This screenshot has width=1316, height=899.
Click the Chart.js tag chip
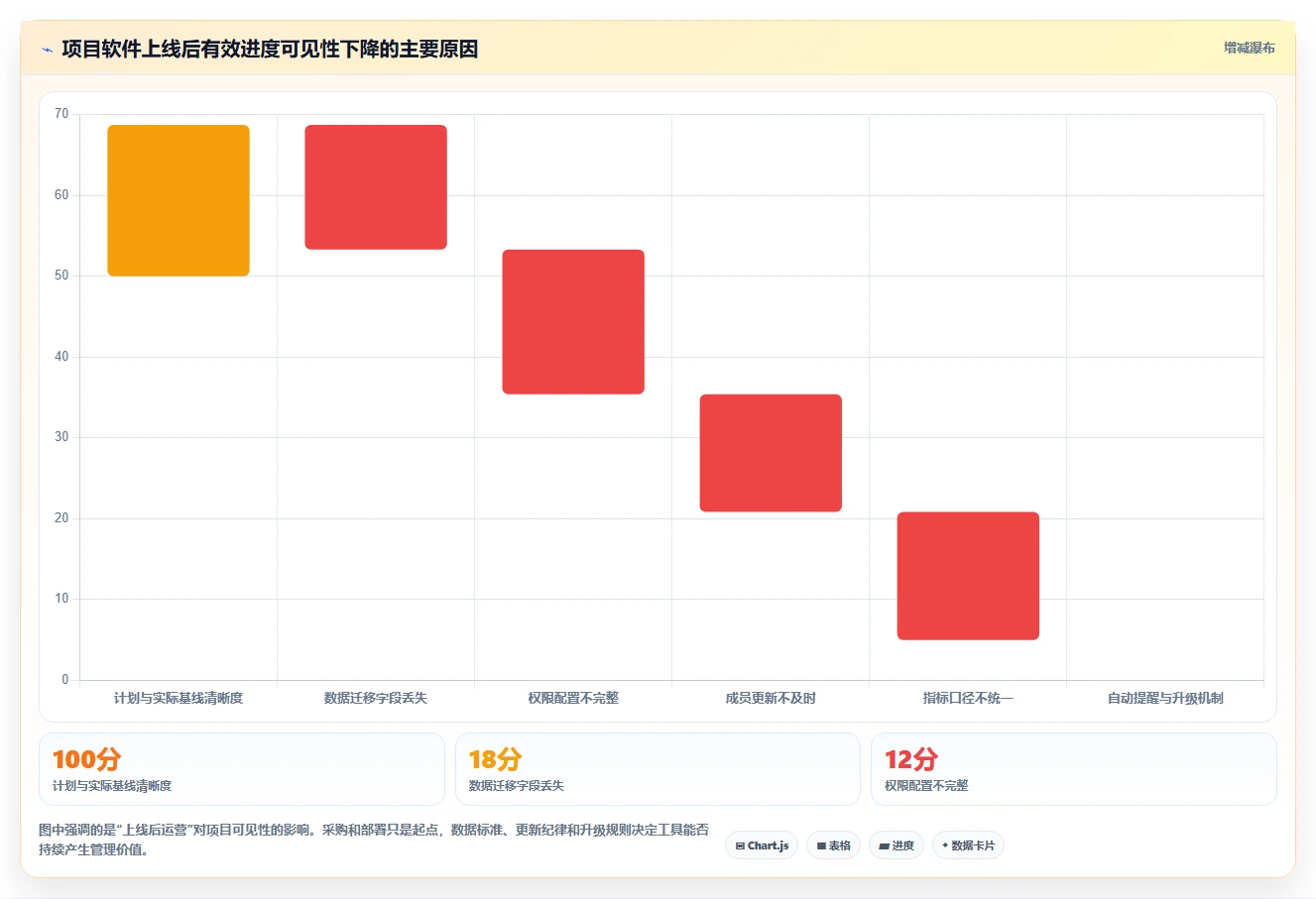pyautogui.click(x=762, y=845)
